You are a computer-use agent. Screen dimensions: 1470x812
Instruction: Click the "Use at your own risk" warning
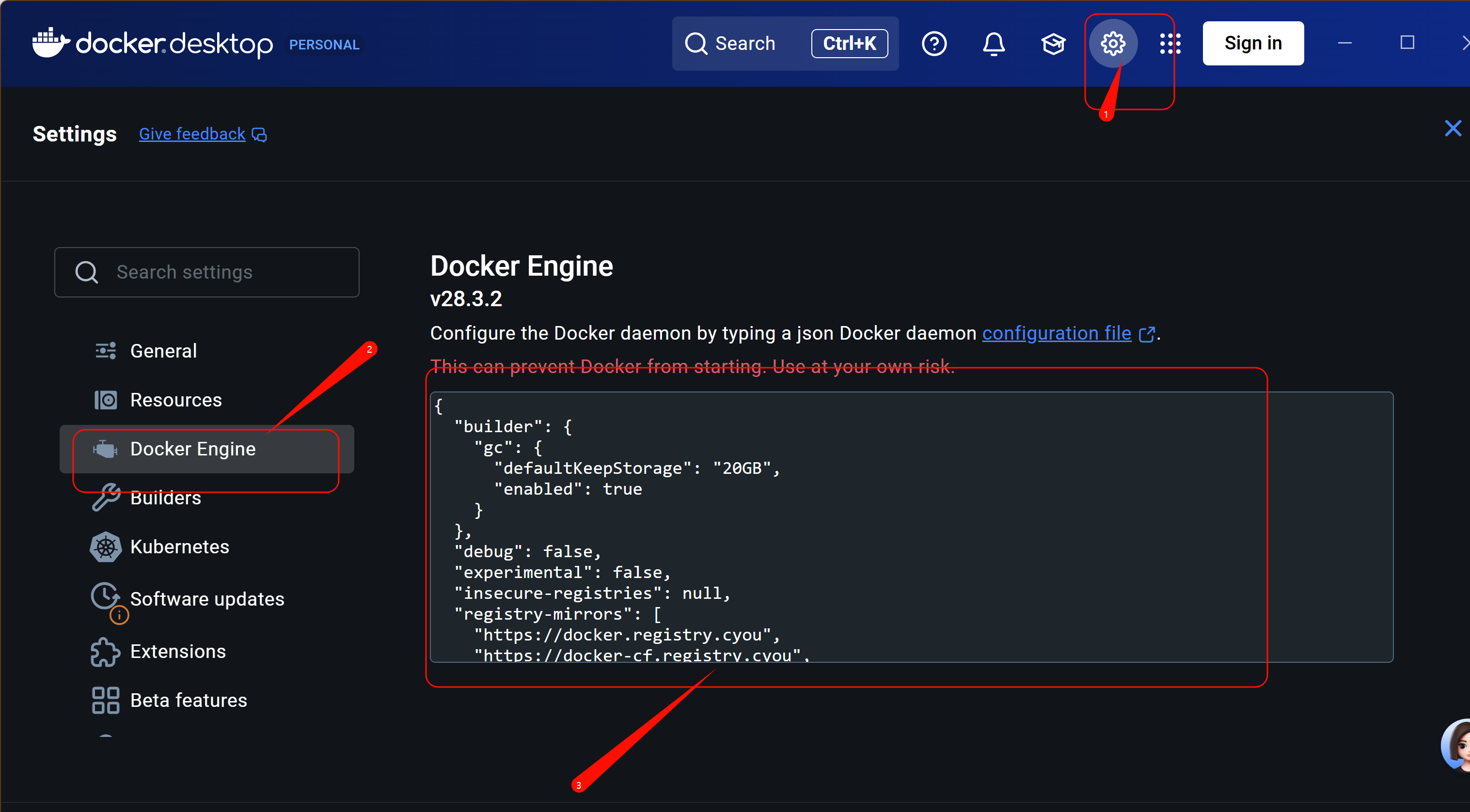coord(863,366)
